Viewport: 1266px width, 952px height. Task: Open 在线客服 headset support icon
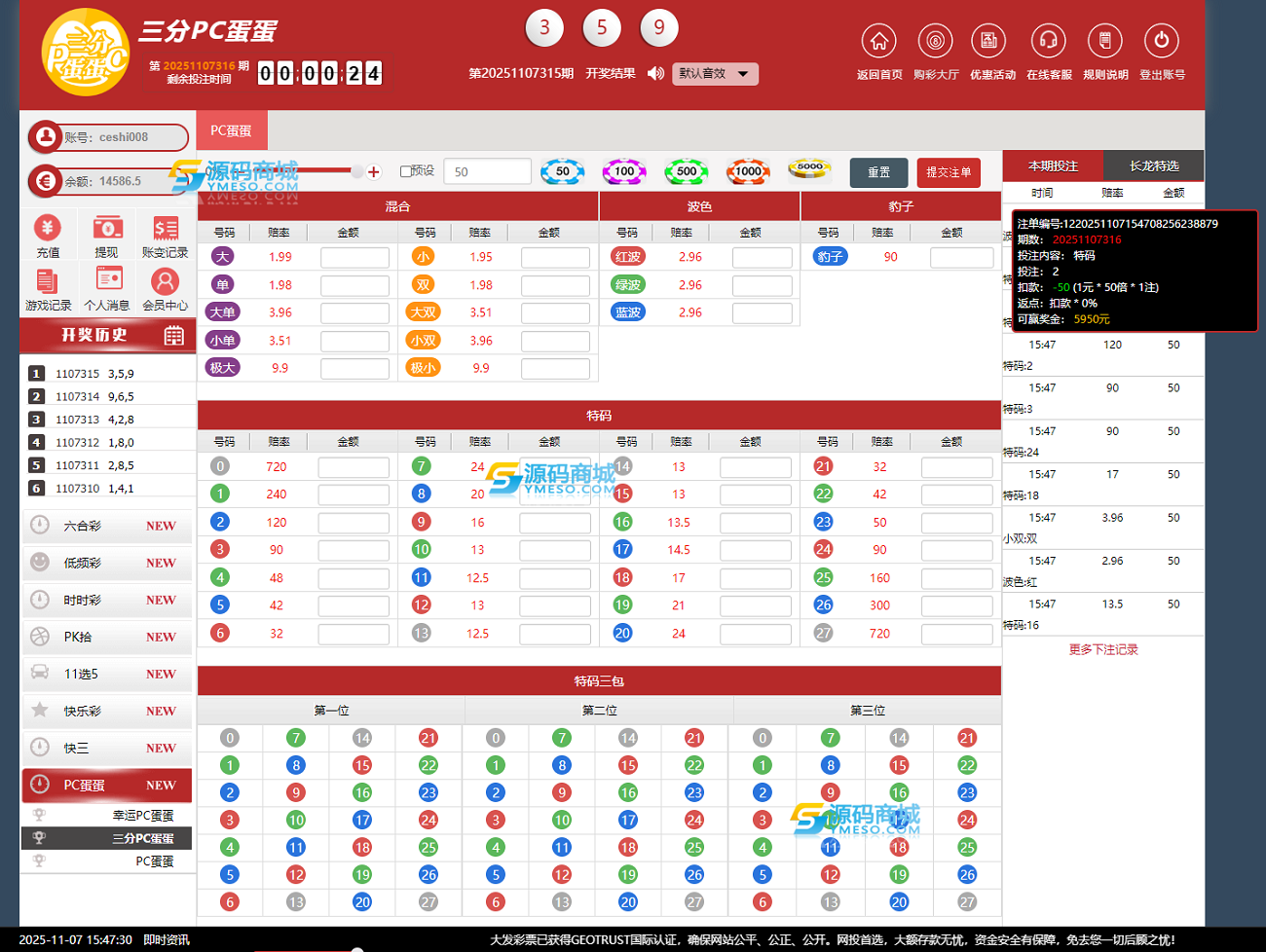coord(1048,42)
